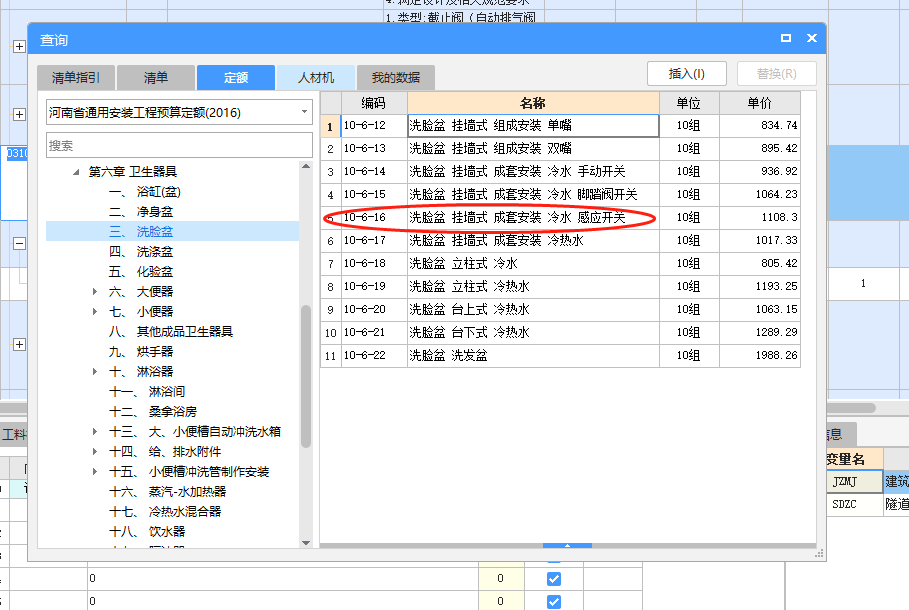Select 九、烘手器 tree item

click(x=141, y=352)
